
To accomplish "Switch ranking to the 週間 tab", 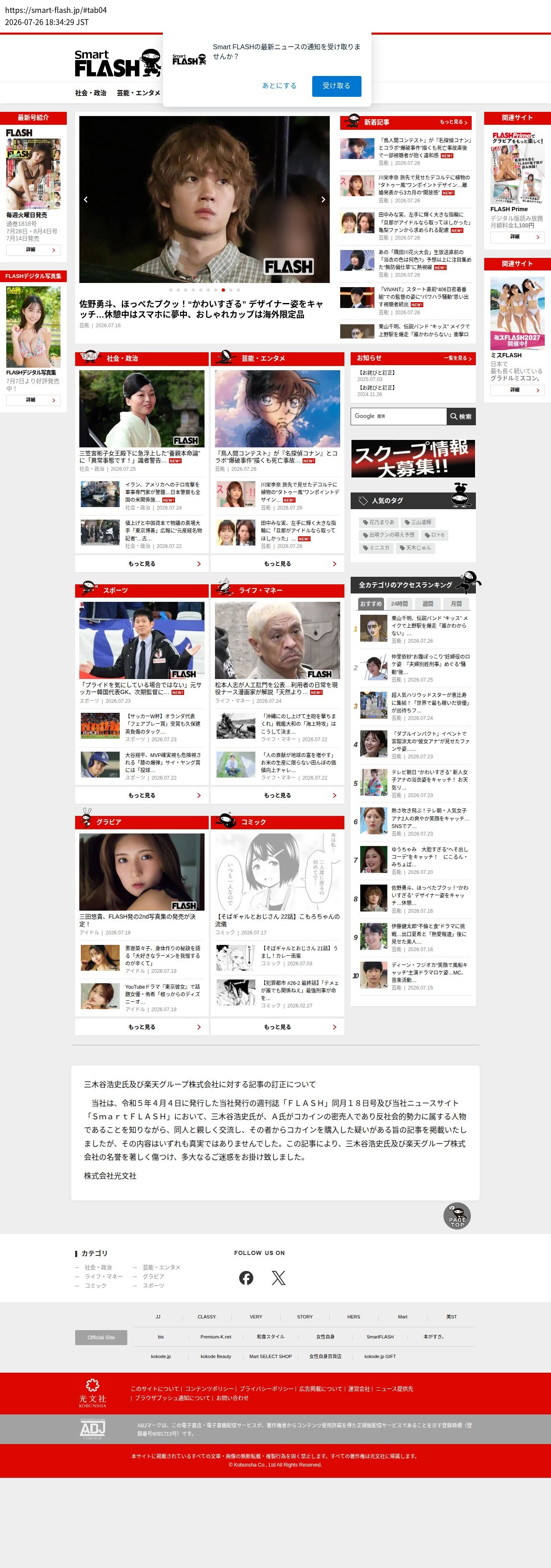I will [x=428, y=604].
